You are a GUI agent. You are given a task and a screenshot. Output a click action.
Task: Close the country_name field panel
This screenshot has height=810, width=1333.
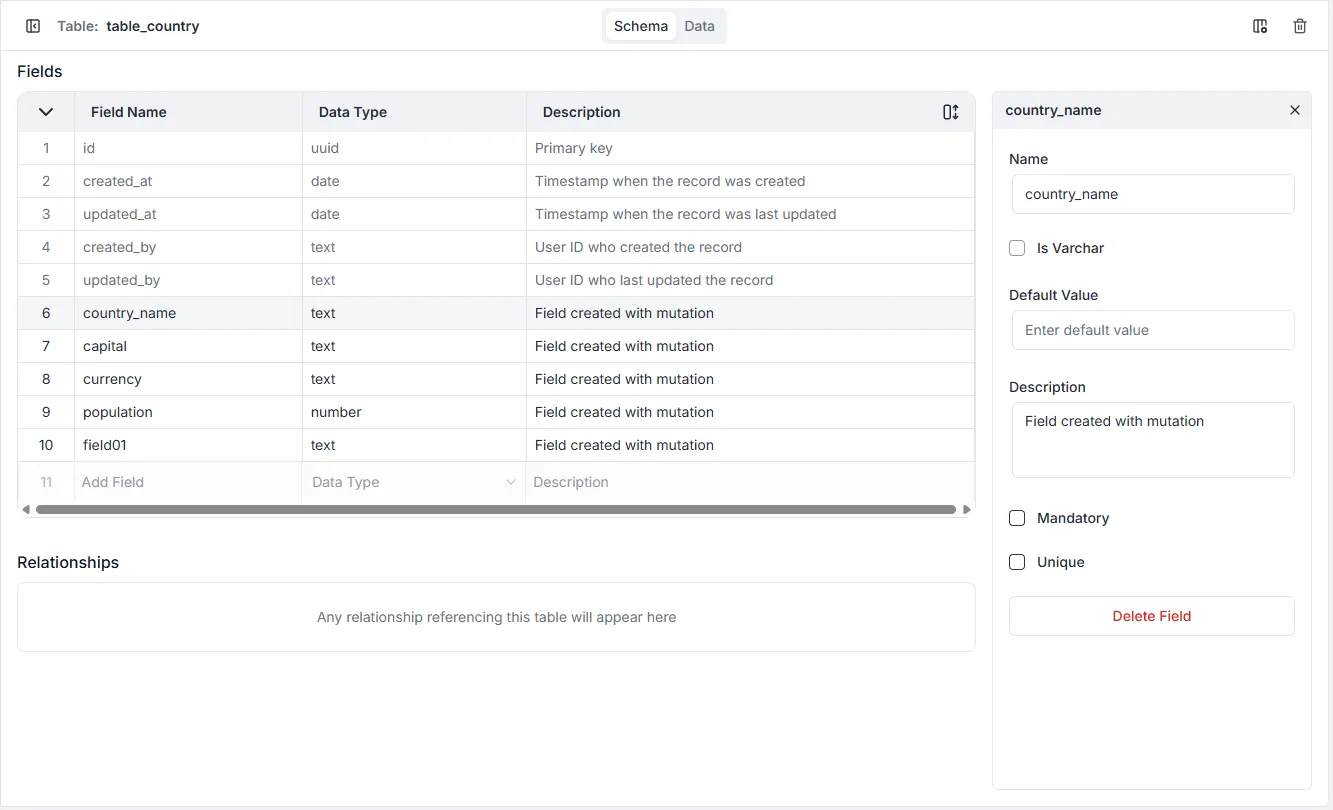tap(1295, 110)
